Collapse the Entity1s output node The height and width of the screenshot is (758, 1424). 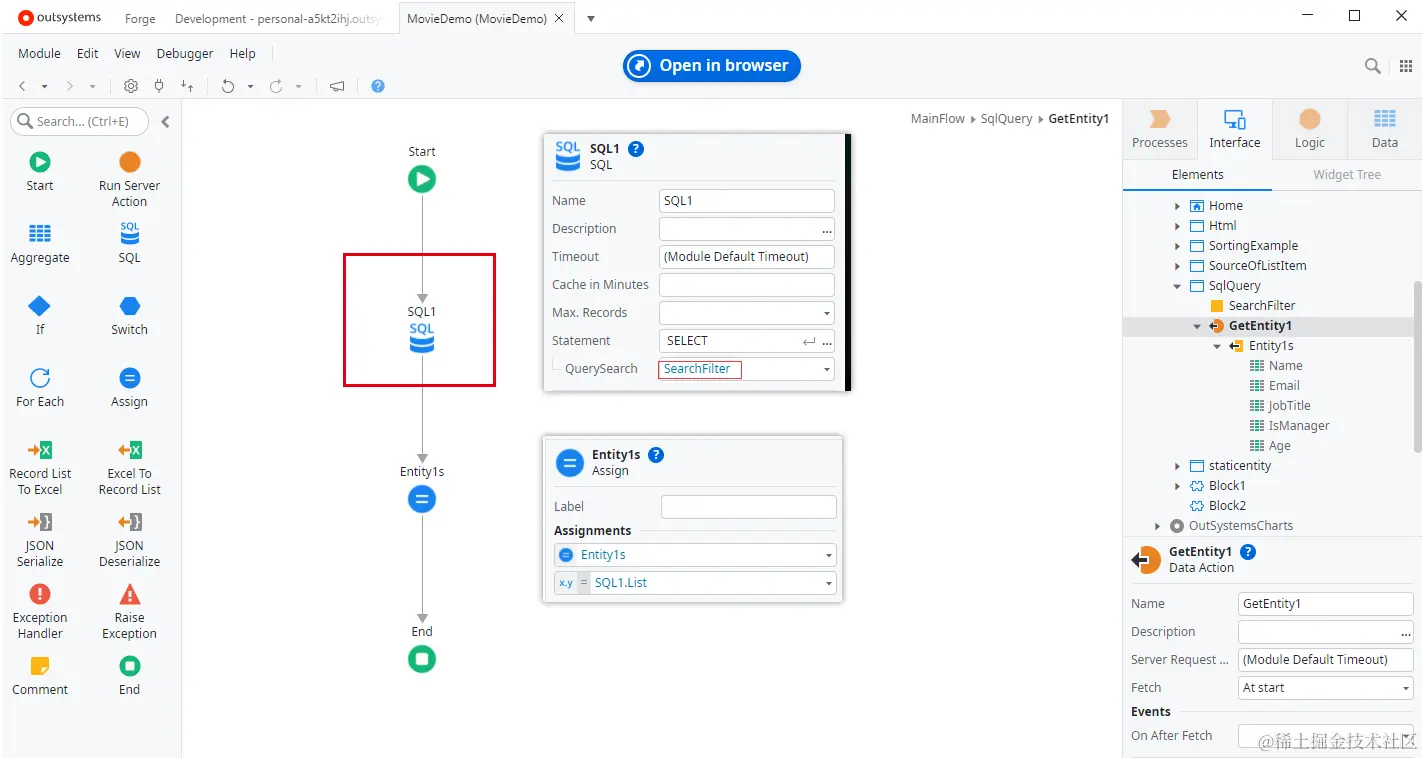[x=1218, y=346]
